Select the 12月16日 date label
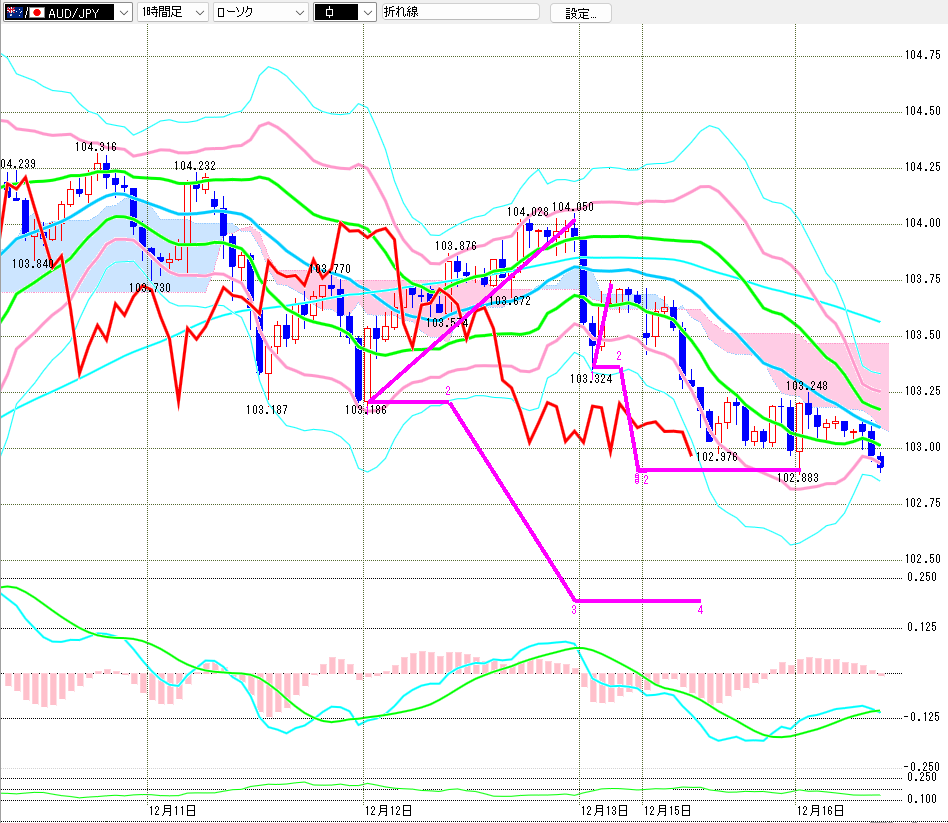The width and height of the screenshot is (948, 823). (x=820, y=810)
